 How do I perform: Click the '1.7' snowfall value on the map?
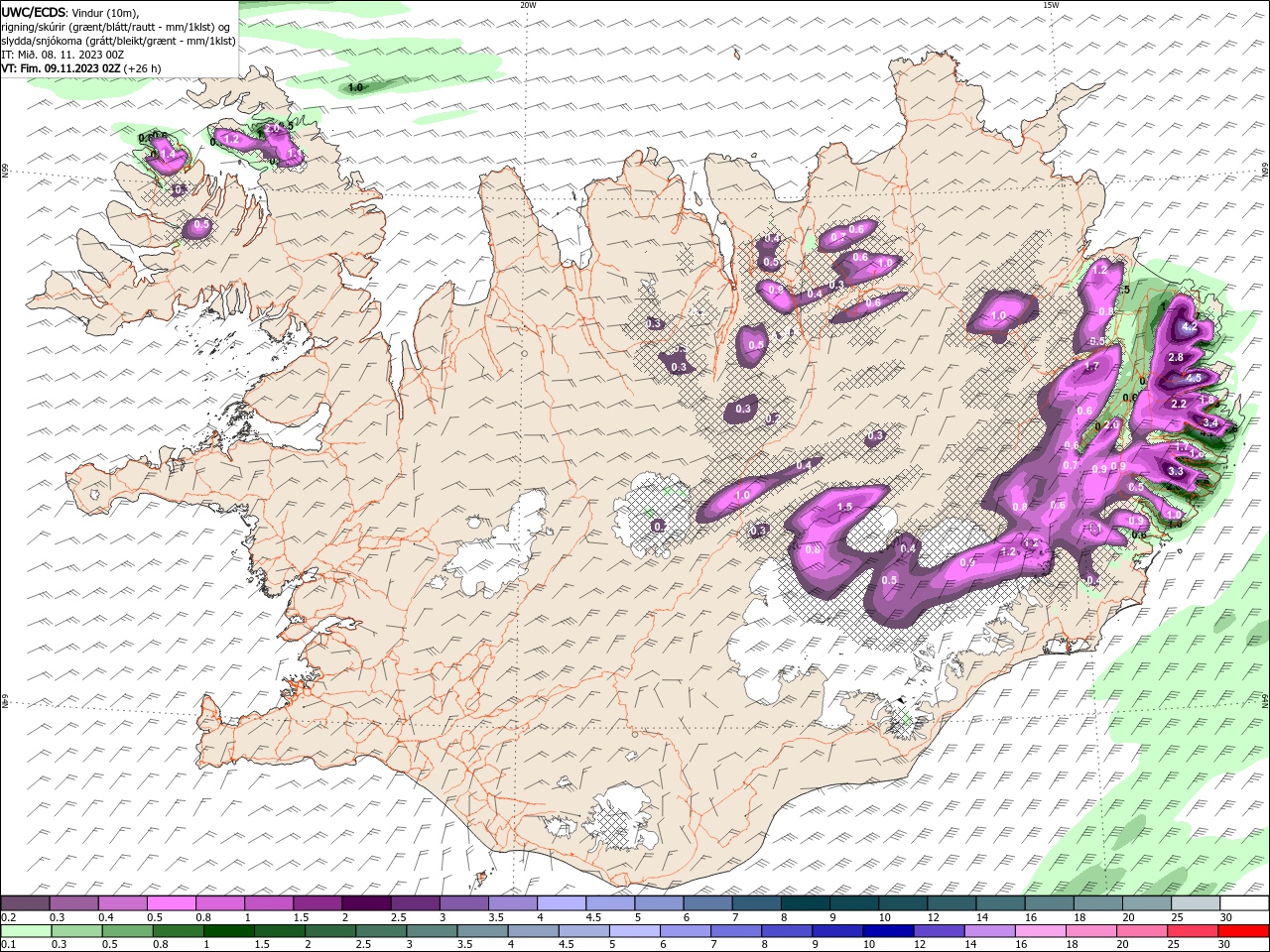1091,366
